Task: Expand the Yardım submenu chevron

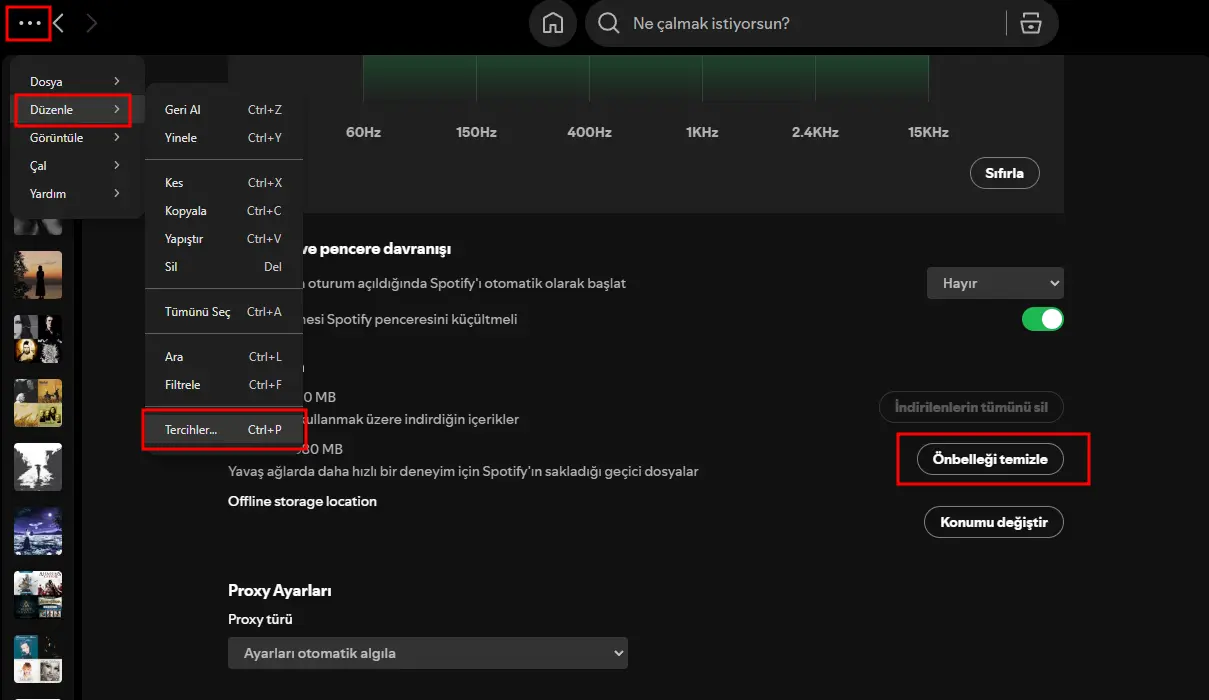Action: click(x=117, y=194)
